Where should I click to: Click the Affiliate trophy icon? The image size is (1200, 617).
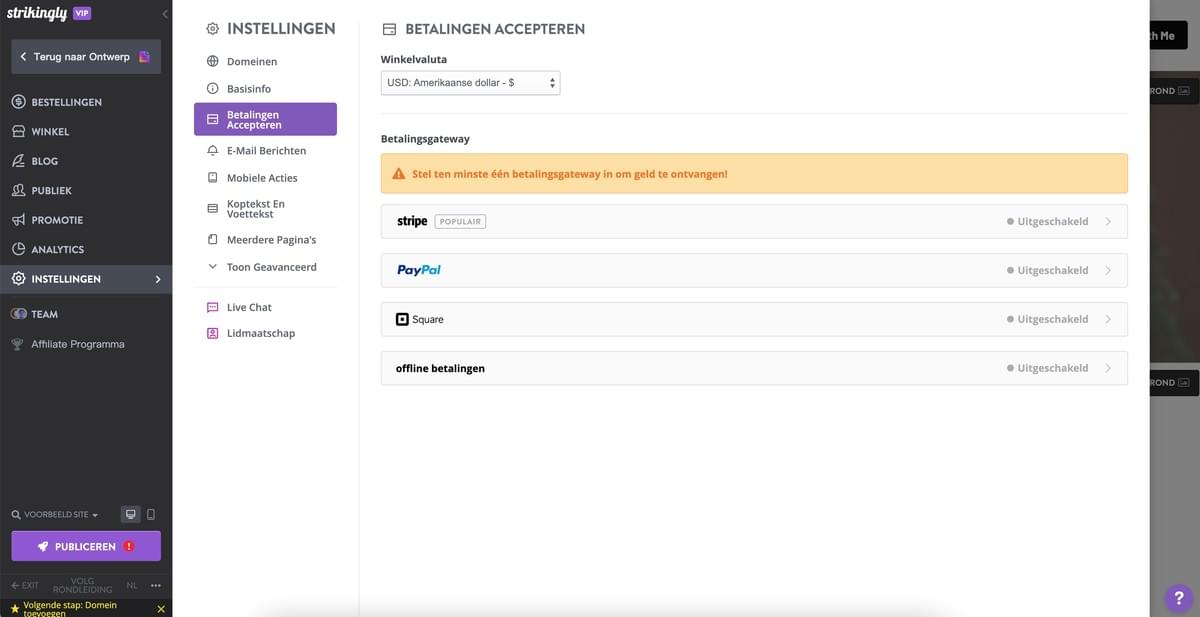pos(18,344)
